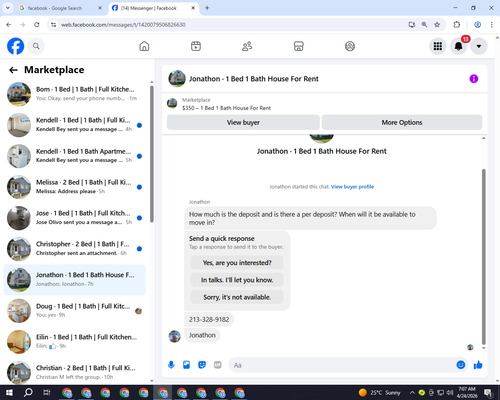Open the purple conversation info icon
The height and width of the screenshot is (400, 500).
pyautogui.click(x=474, y=79)
